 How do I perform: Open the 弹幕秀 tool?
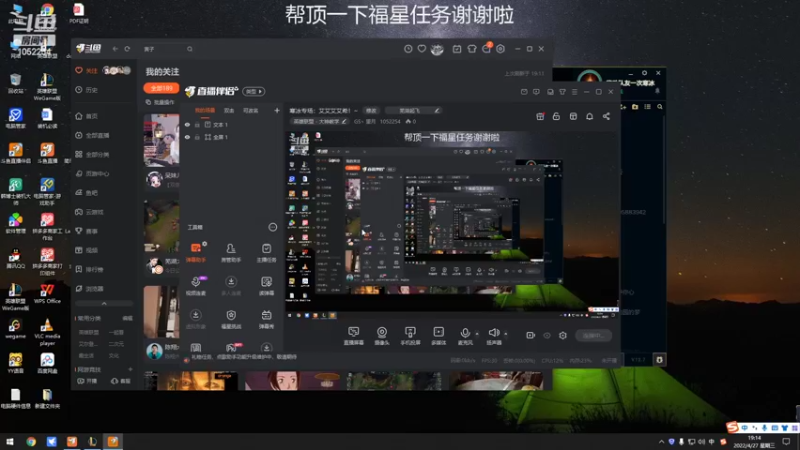pyautogui.click(x=266, y=319)
